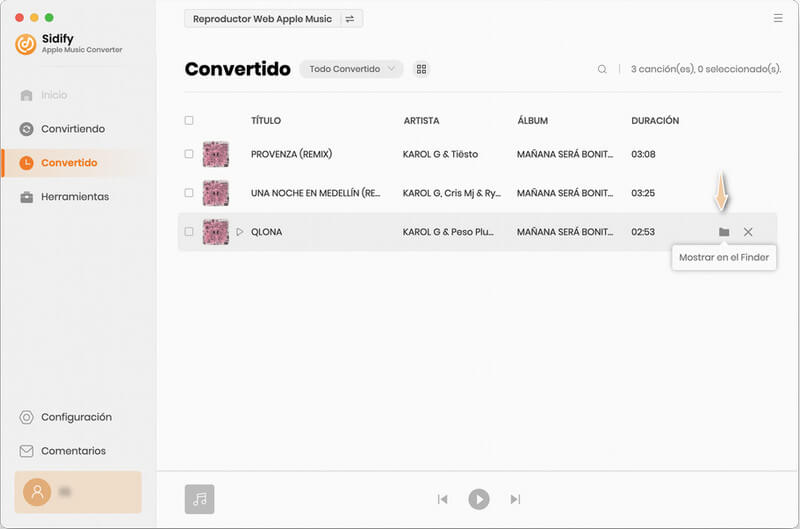Click the green maximize window button
800x529 pixels.
coord(49,17)
